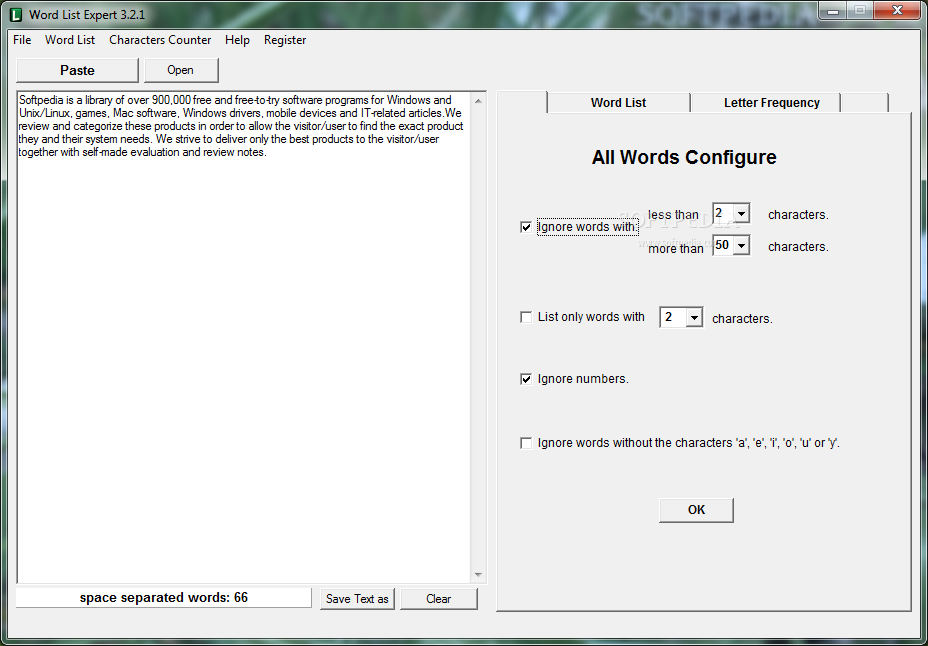Open the Characters Counter menu
The height and width of the screenshot is (646, 928).
coord(160,40)
